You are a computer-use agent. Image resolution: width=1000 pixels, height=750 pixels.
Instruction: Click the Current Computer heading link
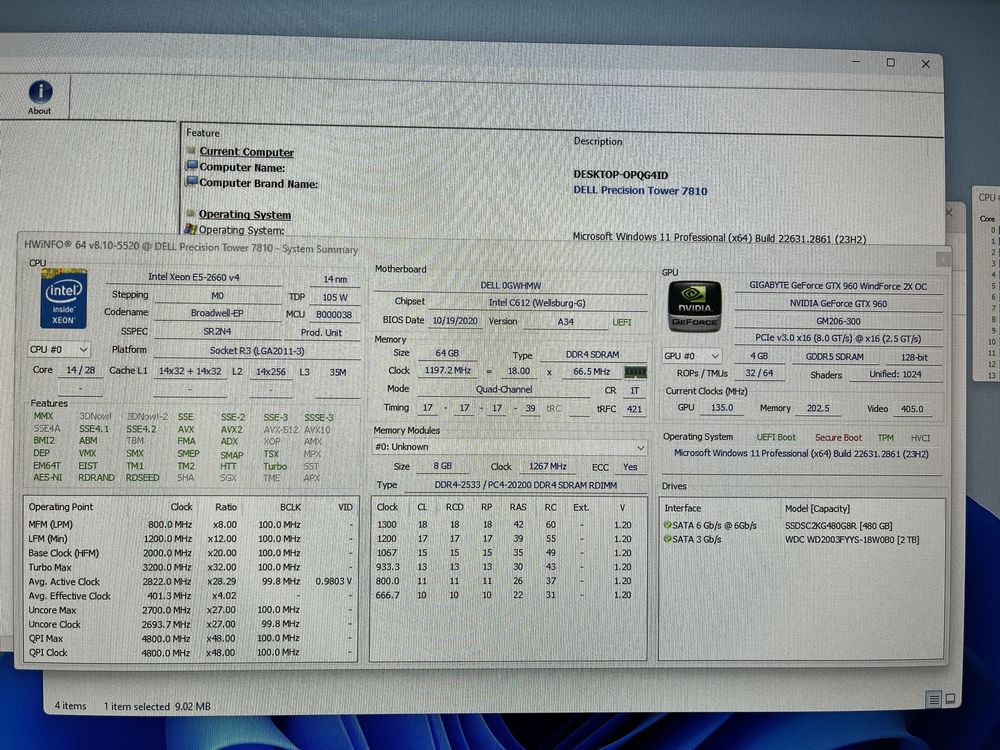(246, 152)
